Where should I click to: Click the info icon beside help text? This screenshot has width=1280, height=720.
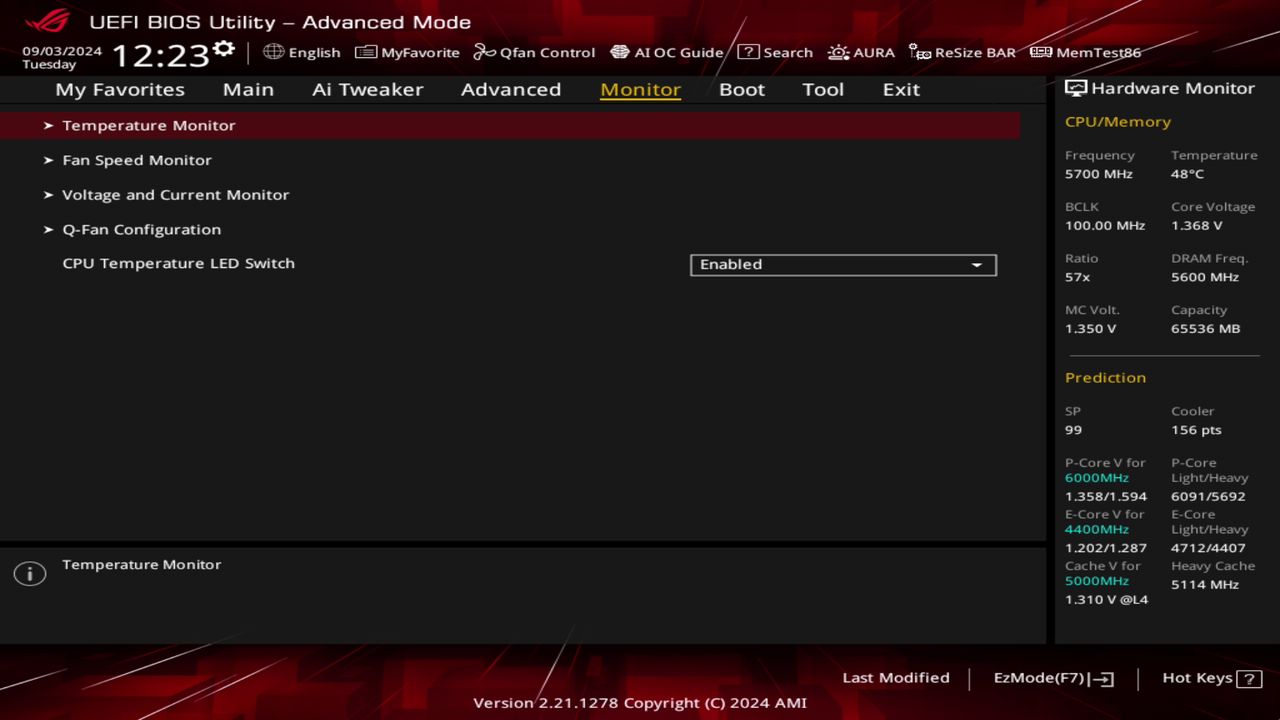30,574
